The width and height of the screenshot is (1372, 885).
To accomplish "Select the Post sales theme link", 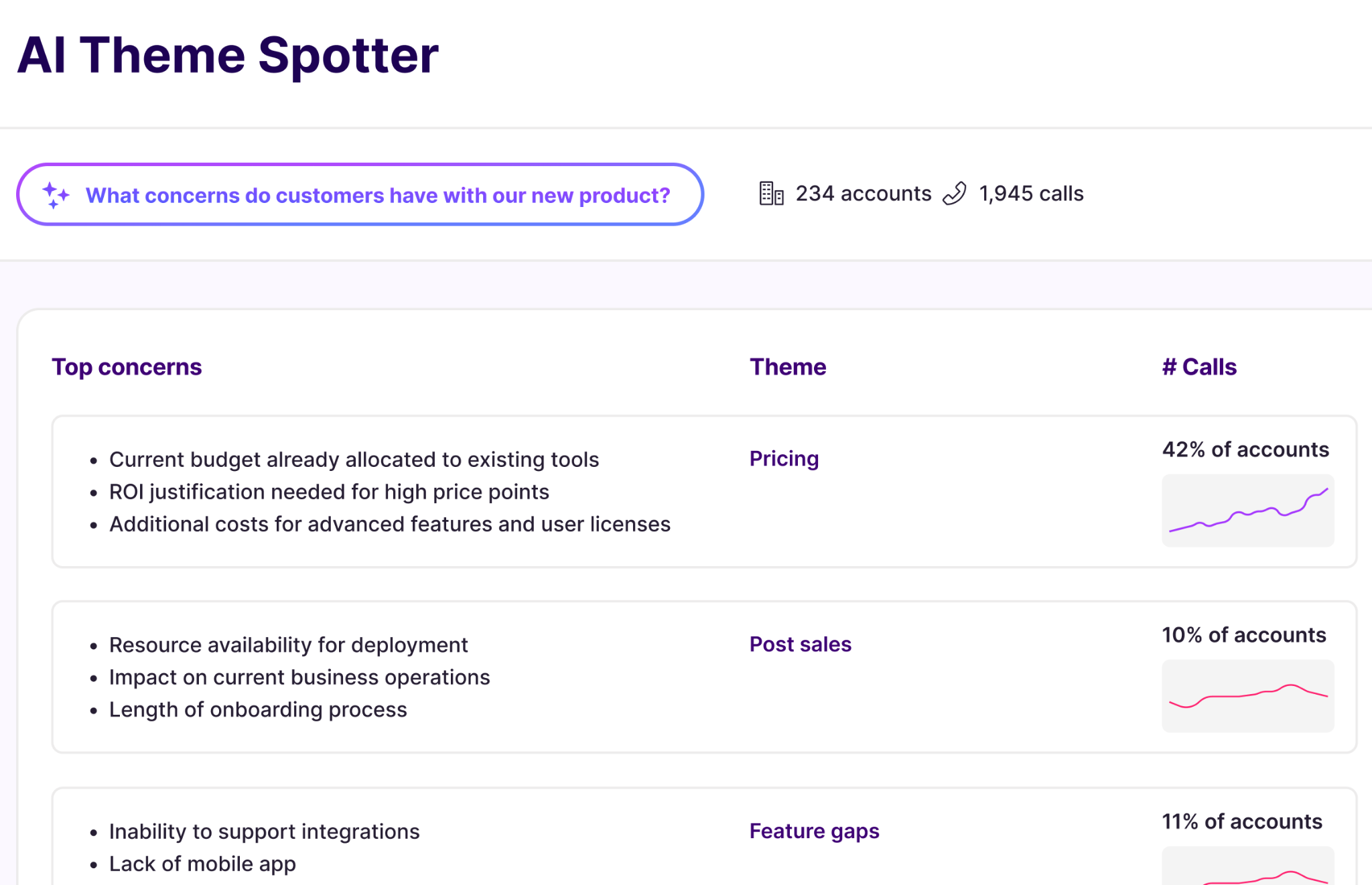I will pos(800,644).
